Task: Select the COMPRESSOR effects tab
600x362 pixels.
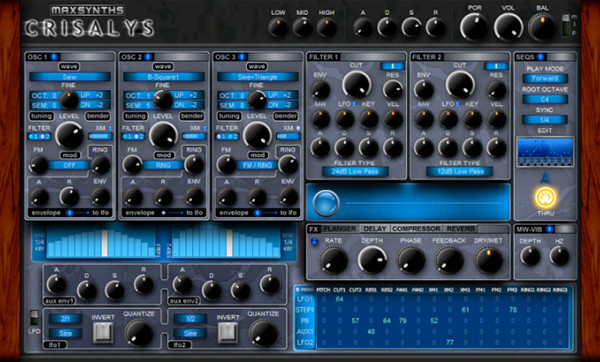Action: point(416,229)
